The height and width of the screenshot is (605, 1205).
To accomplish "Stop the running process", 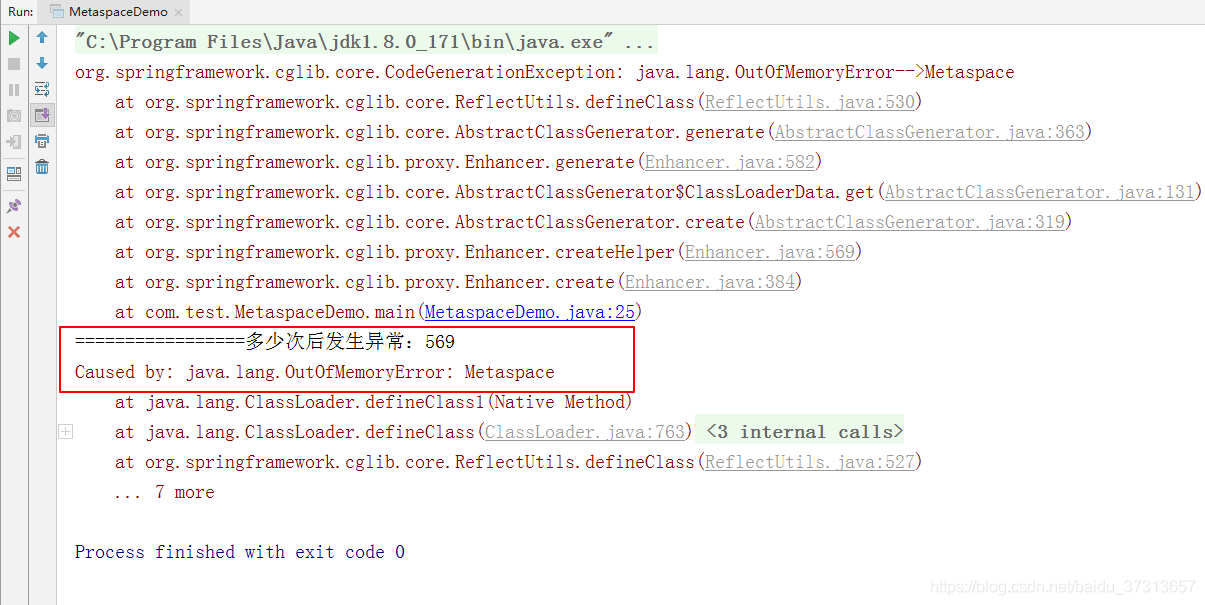I will click(14, 63).
